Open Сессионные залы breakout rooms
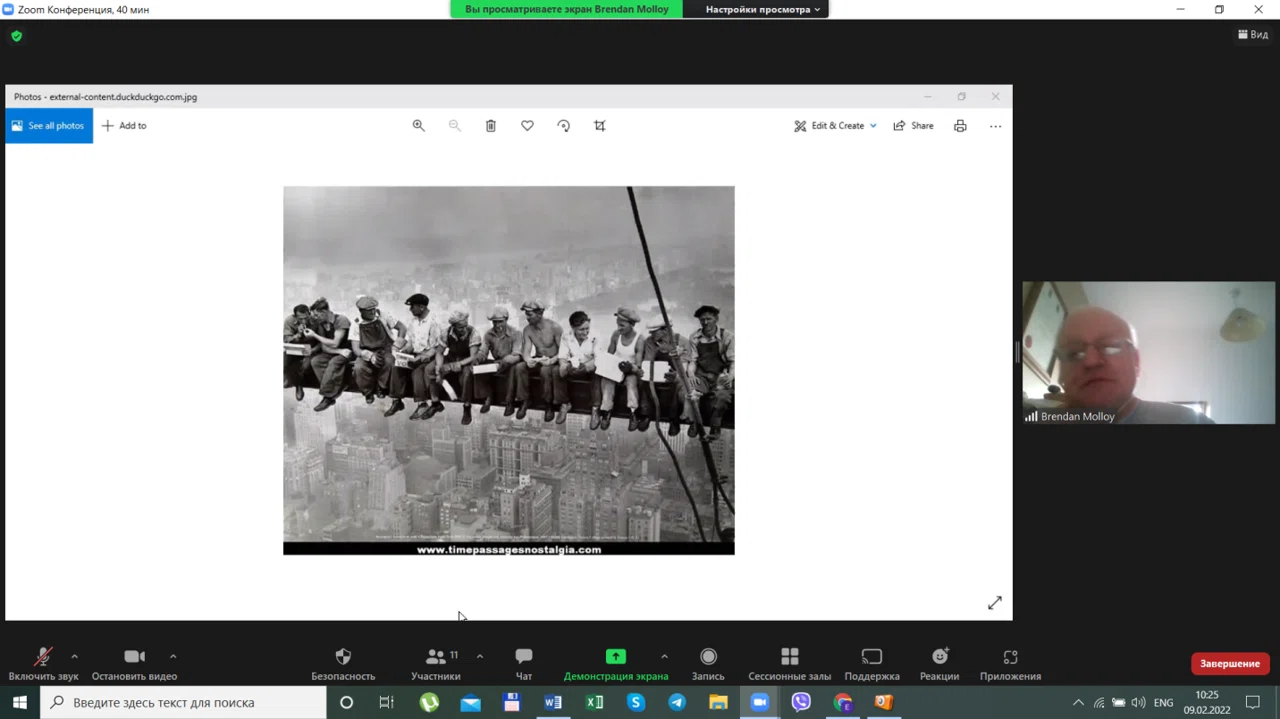Viewport: 1280px width, 719px height. pos(790,665)
